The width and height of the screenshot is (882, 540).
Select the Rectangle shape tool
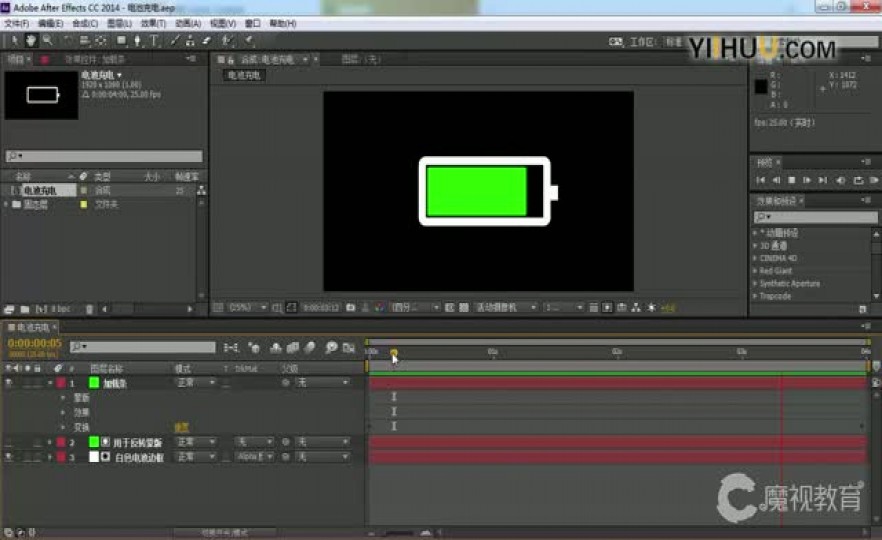coord(121,40)
